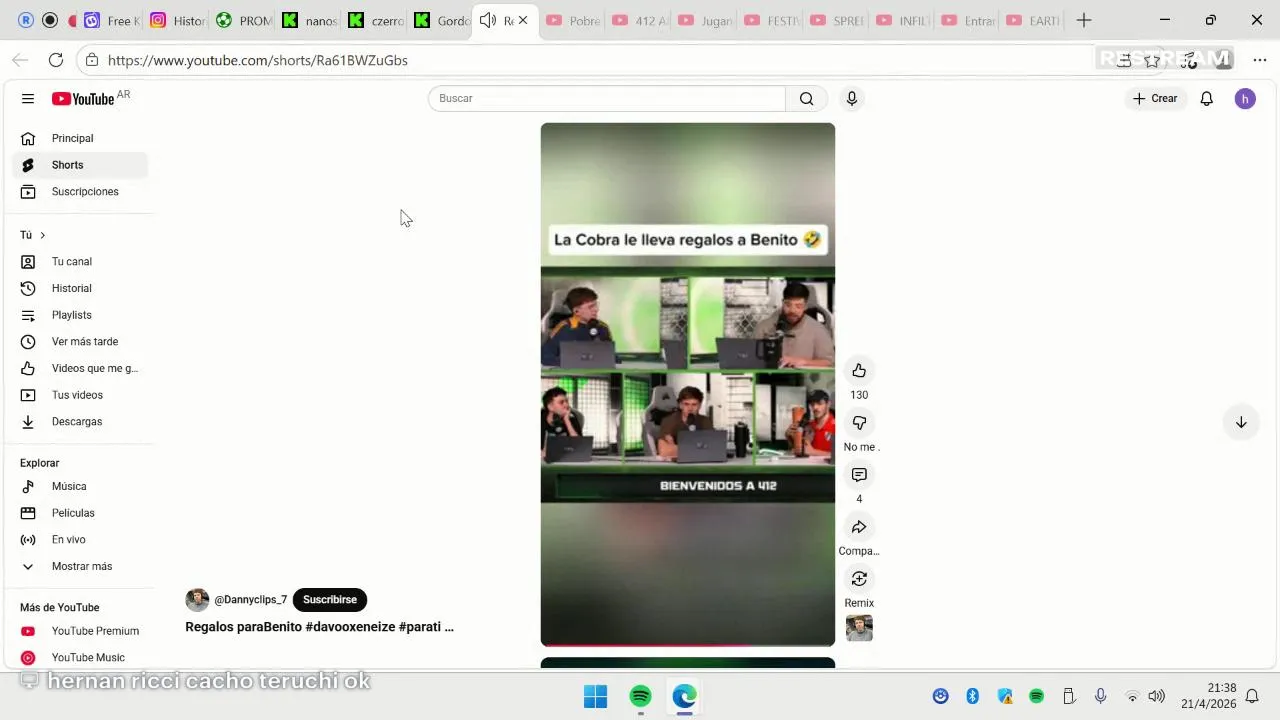This screenshot has width=1280, height=720.
Task: Open a new browser tab
Action: [1084, 20]
